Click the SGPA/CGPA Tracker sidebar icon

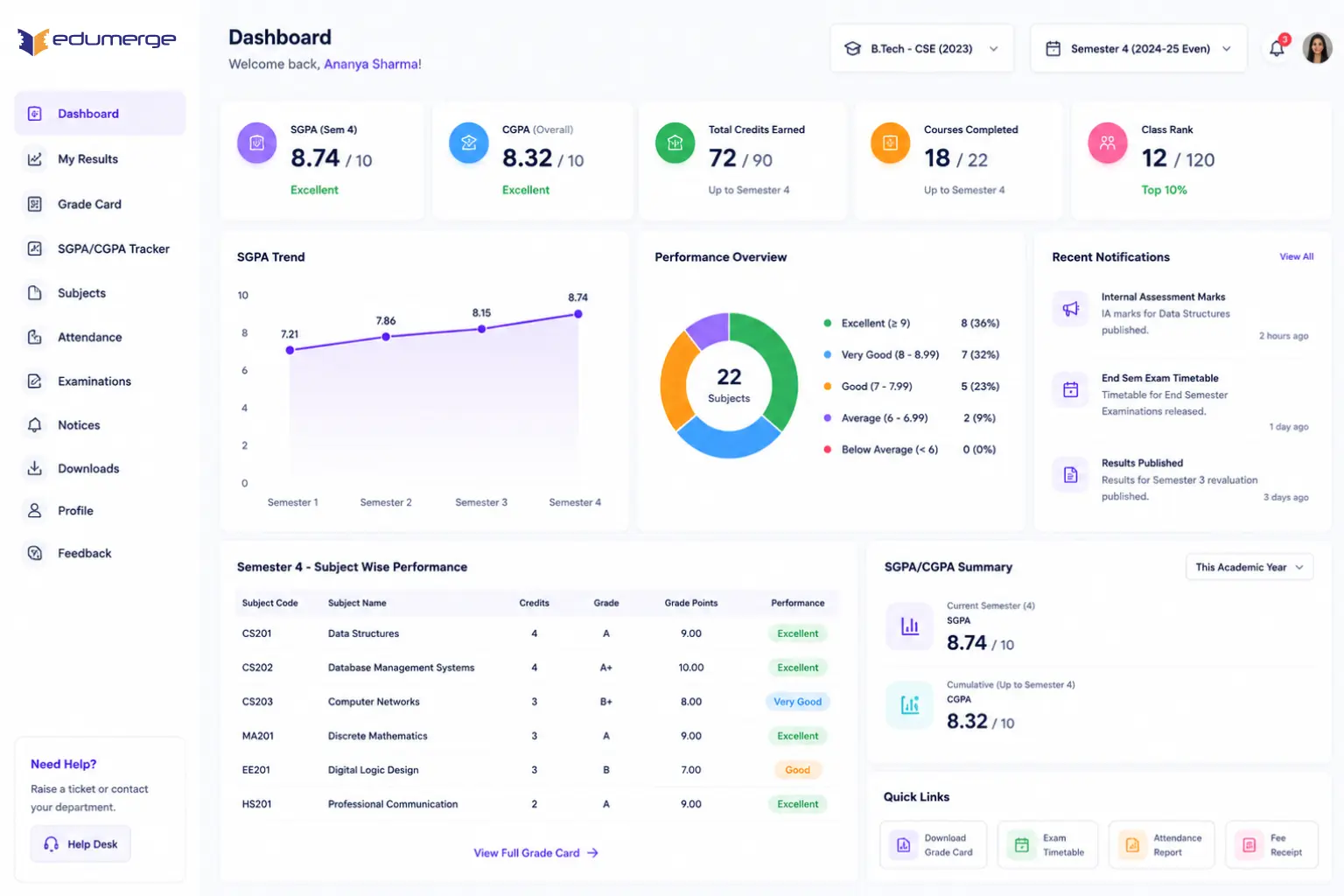tap(35, 248)
